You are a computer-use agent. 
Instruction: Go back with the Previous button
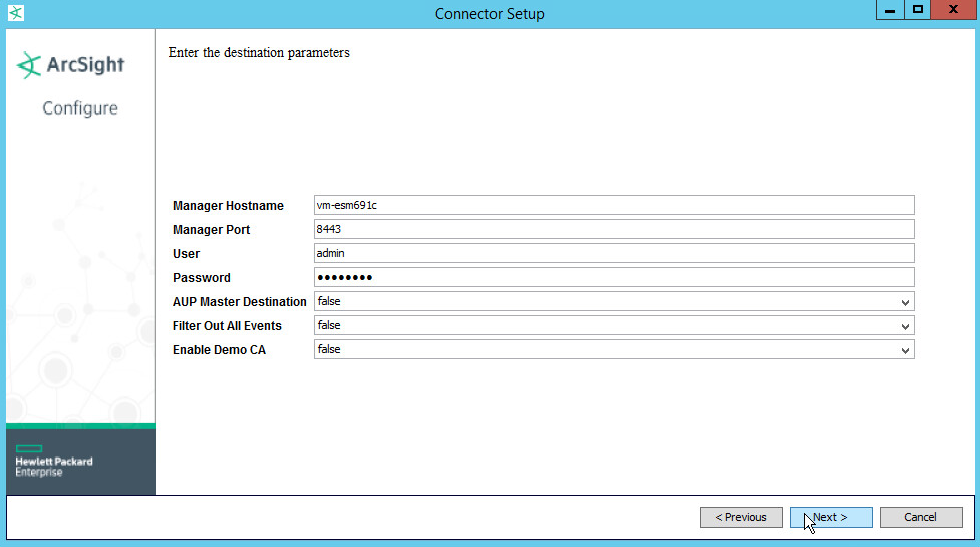pos(741,517)
